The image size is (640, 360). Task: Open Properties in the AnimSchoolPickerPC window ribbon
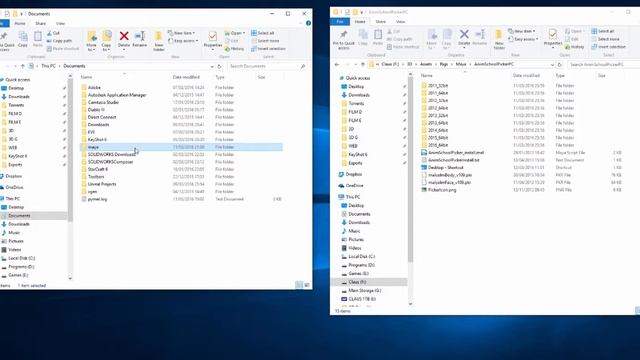click(x=553, y=38)
